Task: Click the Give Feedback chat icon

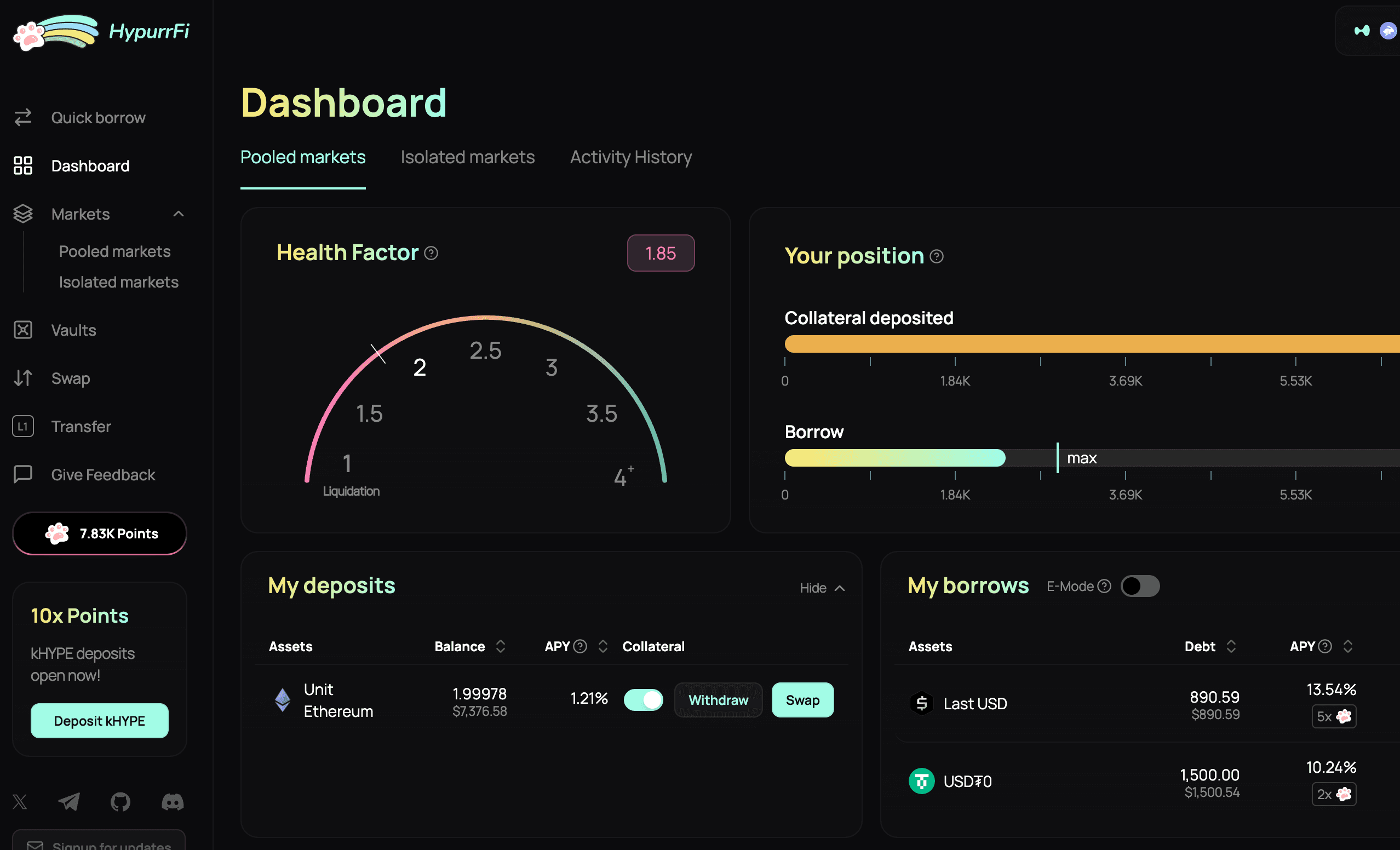Action: [x=22, y=474]
